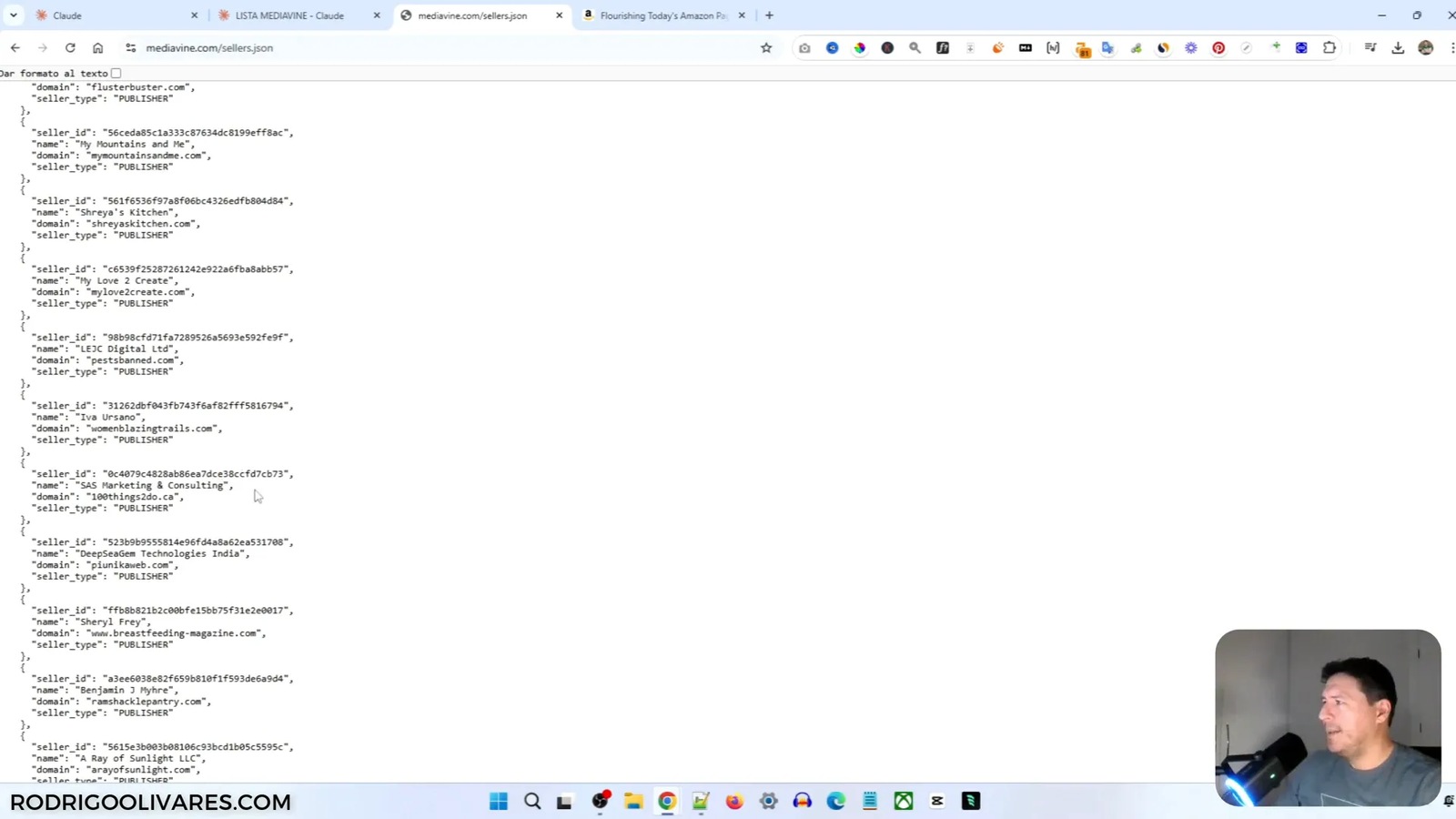Open the Extensions puzzle piece menu
The image size is (1456, 819).
tap(1330, 48)
